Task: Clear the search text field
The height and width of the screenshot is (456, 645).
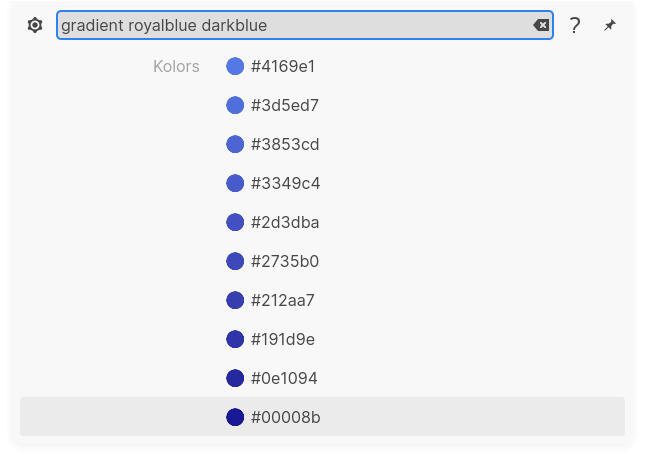Action: (x=541, y=25)
